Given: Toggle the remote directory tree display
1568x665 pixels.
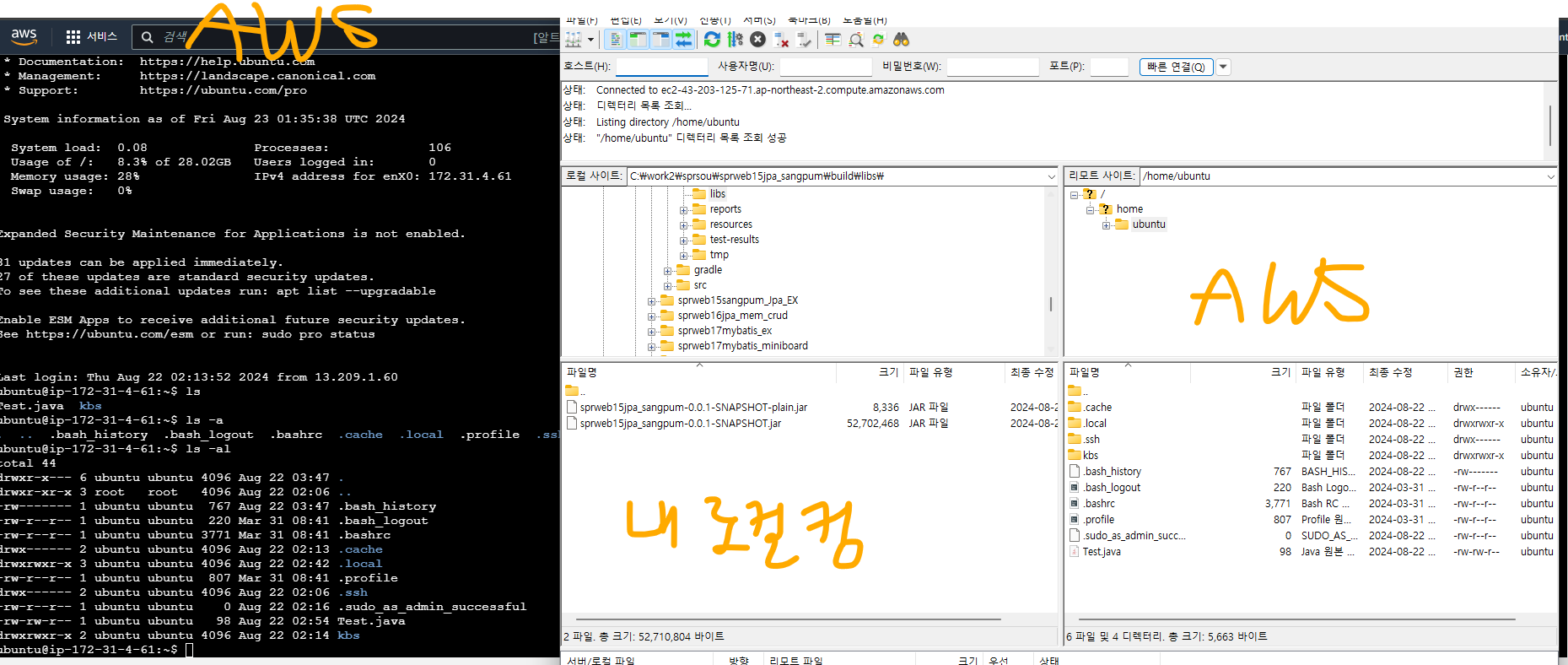Looking at the screenshot, I should tap(660, 40).
